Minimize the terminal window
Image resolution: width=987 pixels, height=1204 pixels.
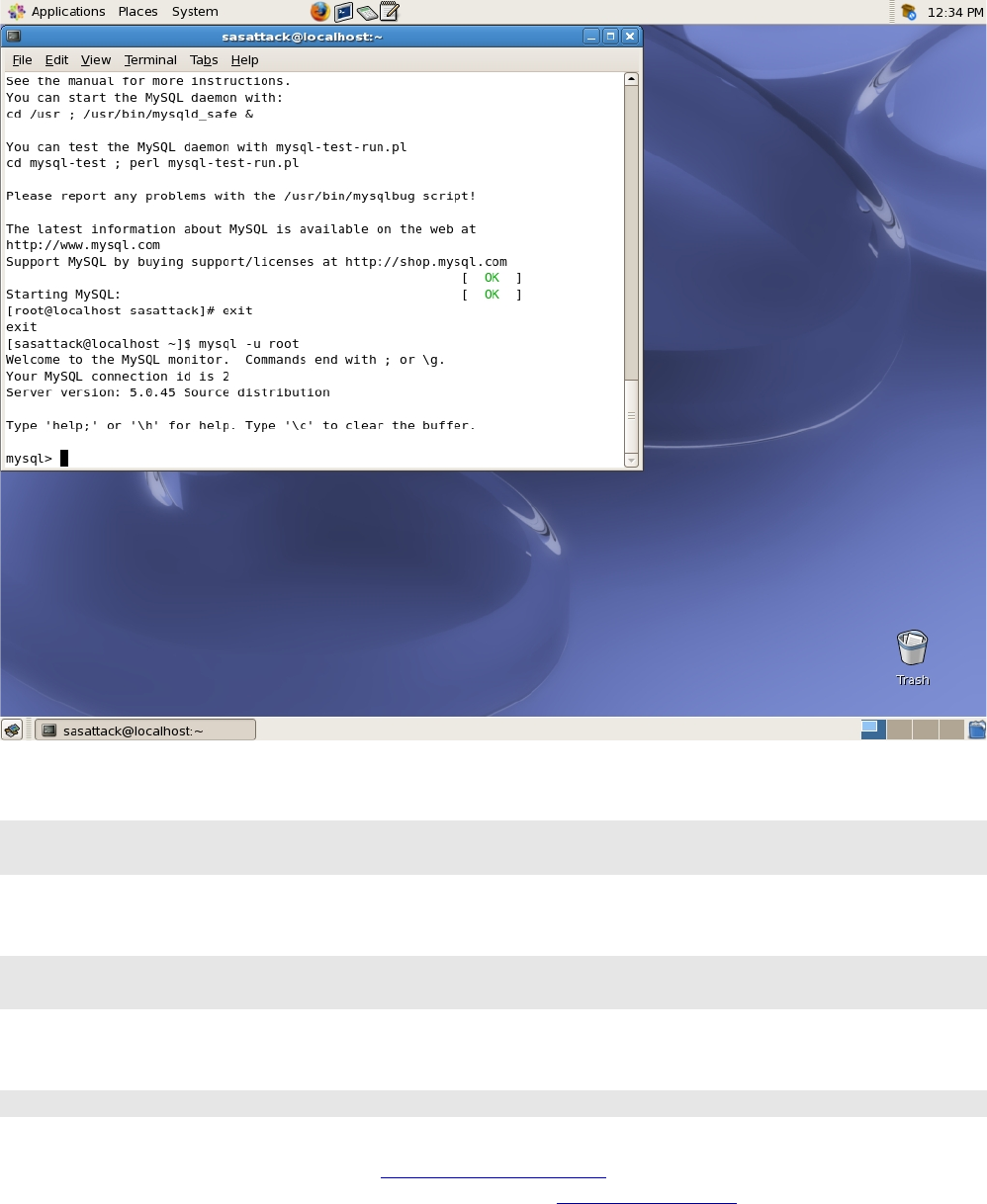pyautogui.click(x=591, y=36)
